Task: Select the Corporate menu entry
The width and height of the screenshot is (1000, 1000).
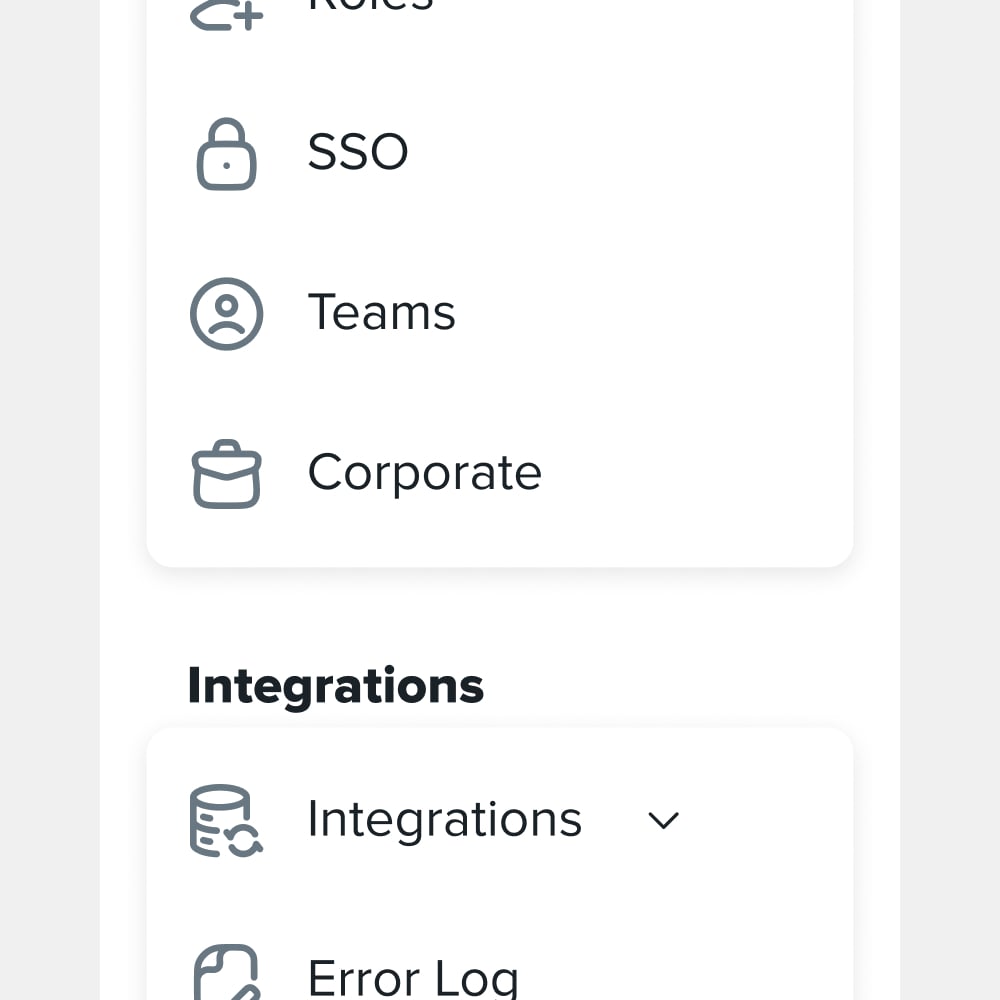Action: tap(424, 473)
